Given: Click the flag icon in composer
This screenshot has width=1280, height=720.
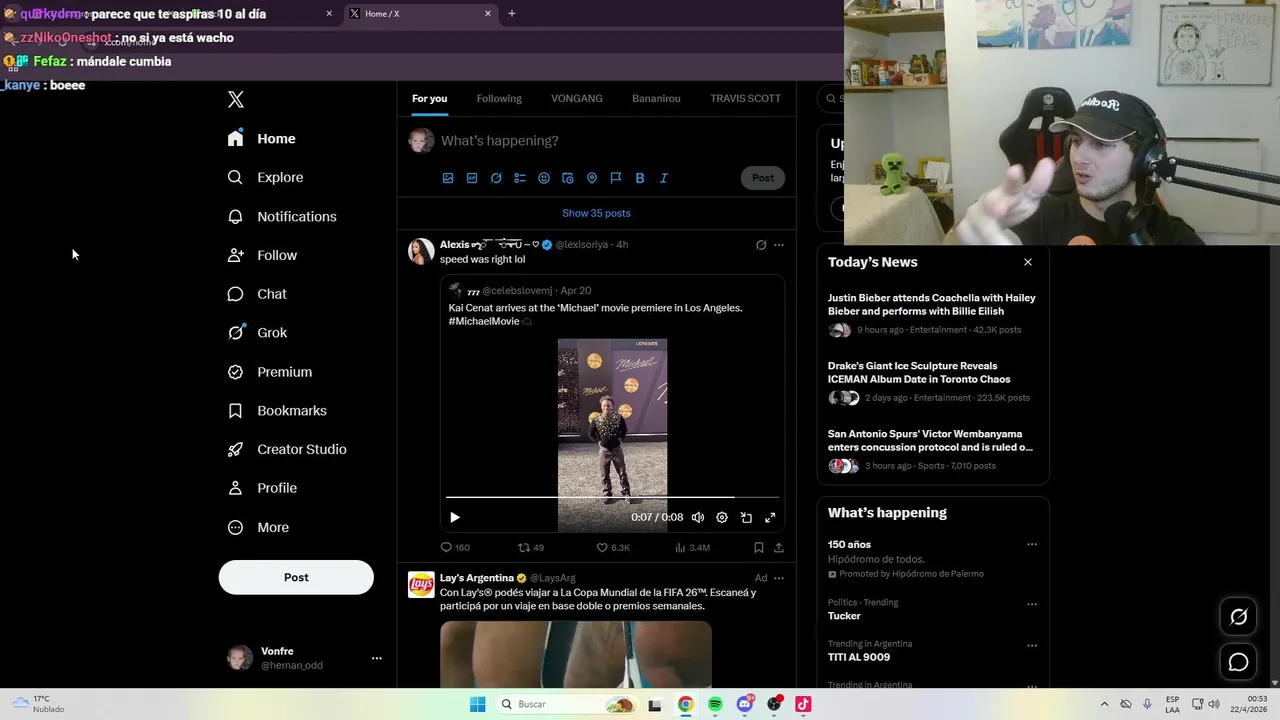Looking at the screenshot, I should pyautogui.click(x=616, y=178).
